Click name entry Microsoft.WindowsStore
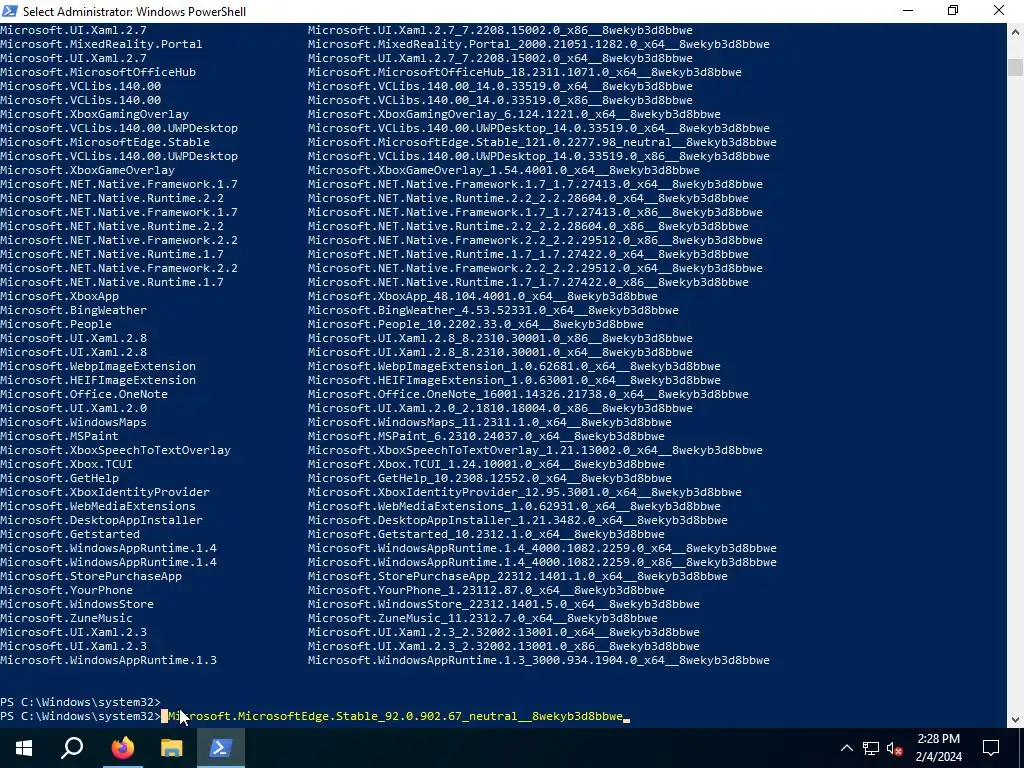Screen dimensions: 1024x768 77,605
